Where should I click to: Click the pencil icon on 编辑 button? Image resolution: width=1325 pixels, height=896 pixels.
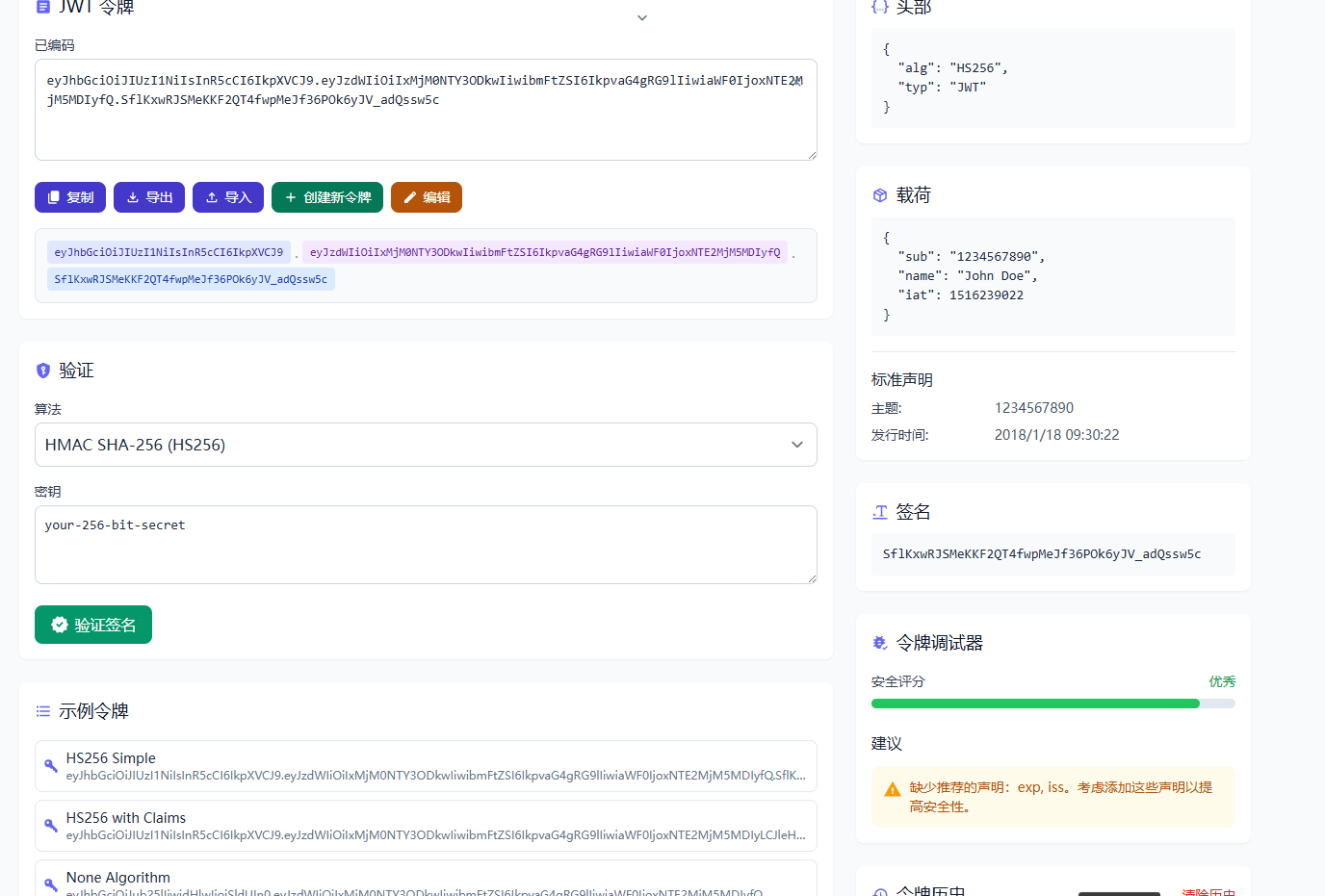point(410,197)
